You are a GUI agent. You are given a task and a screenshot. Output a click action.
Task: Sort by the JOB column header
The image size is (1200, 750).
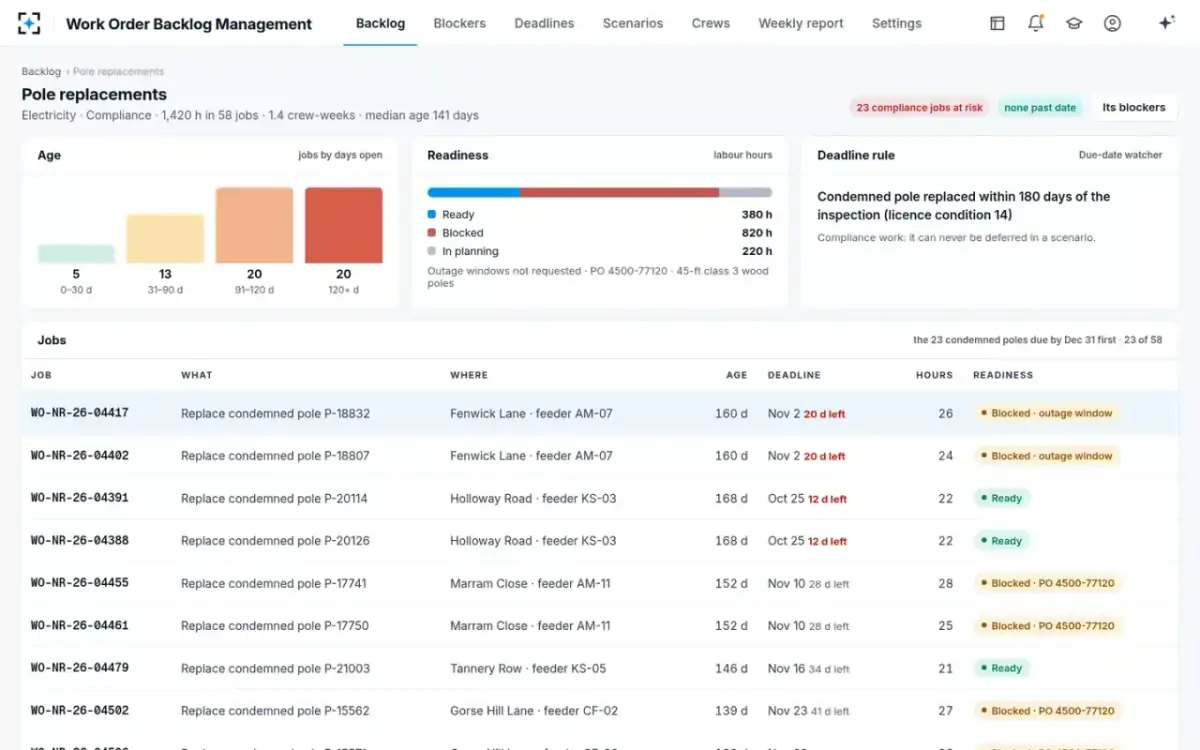[41, 375]
